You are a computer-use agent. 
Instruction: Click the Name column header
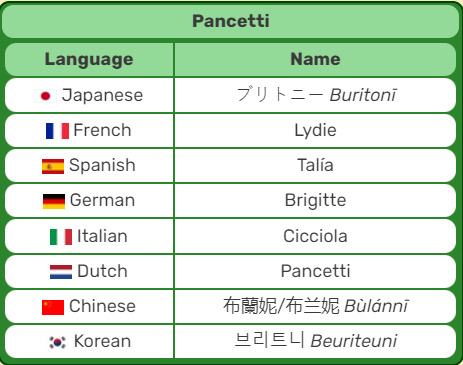pos(315,59)
